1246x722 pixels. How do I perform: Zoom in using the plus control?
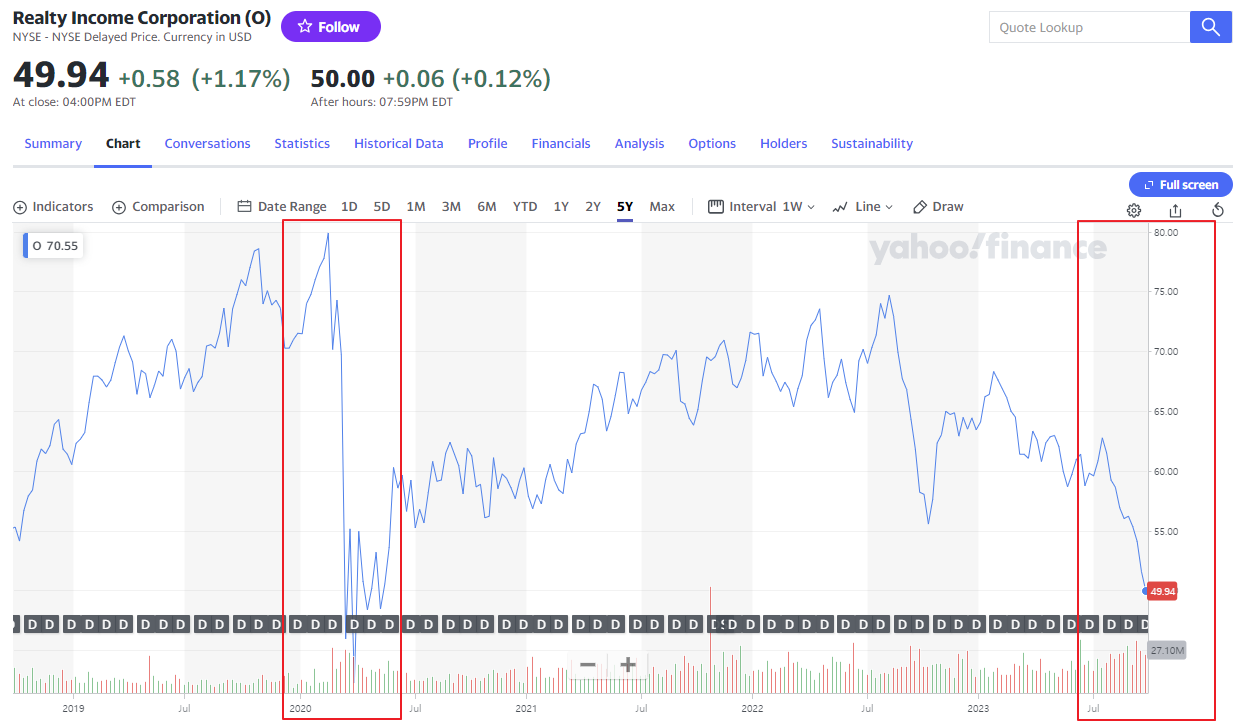pyautogui.click(x=627, y=664)
